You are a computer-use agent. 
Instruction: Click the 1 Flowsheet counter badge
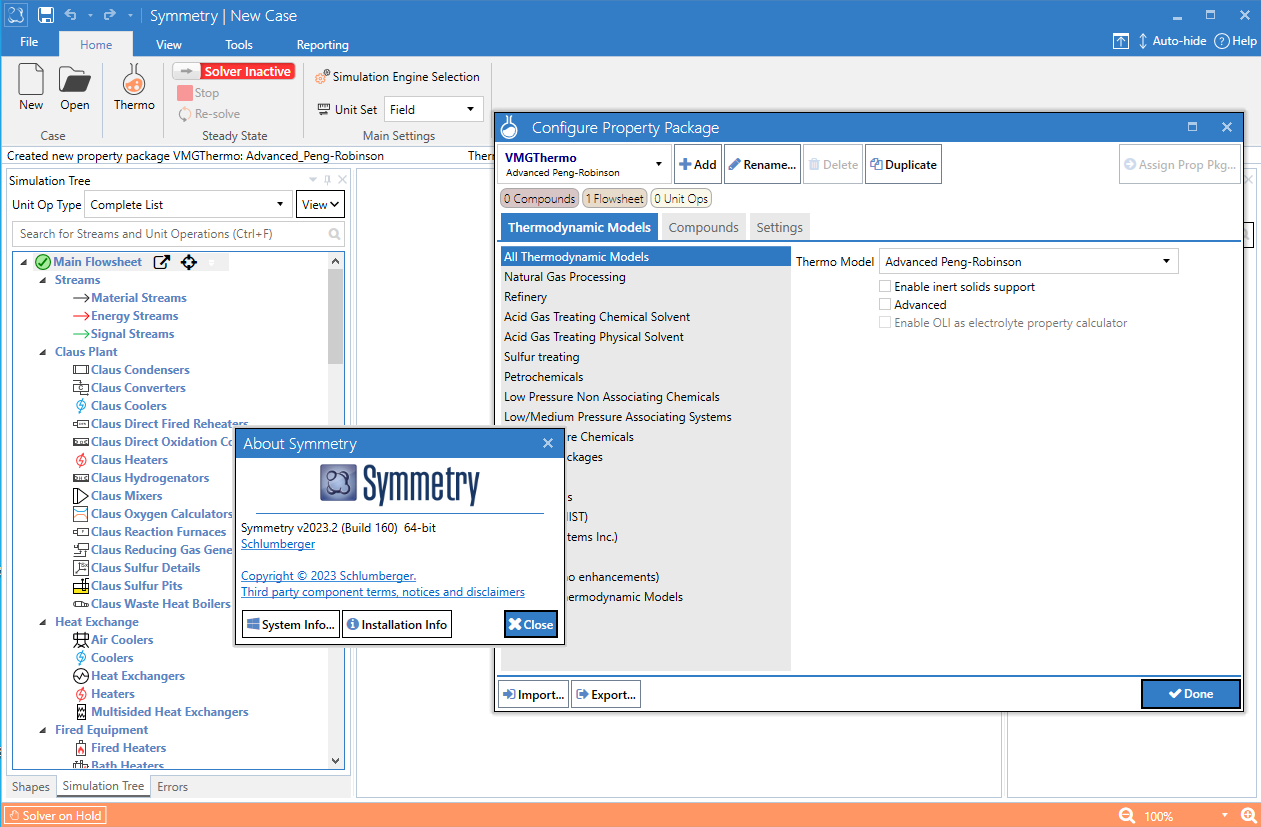pyautogui.click(x=615, y=199)
